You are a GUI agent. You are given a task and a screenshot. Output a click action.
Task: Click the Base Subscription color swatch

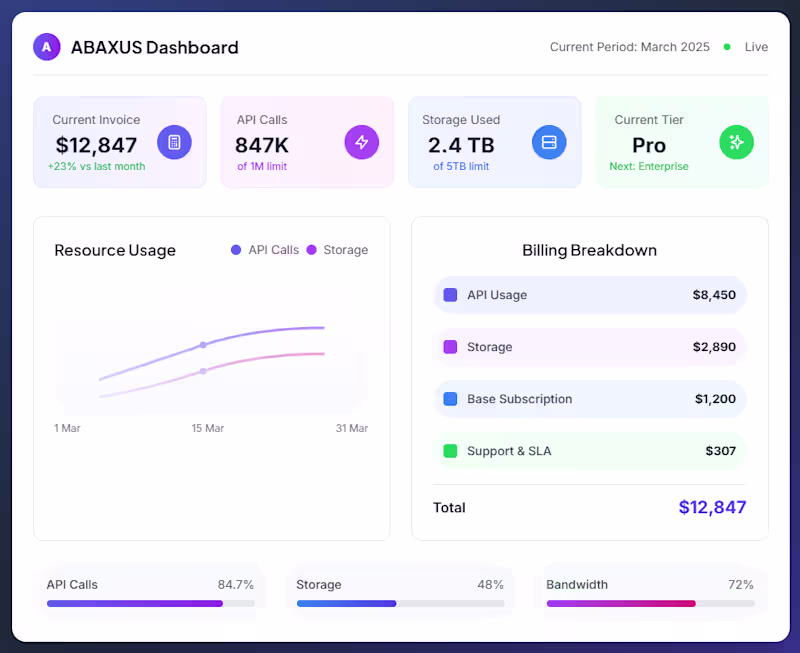point(450,399)
